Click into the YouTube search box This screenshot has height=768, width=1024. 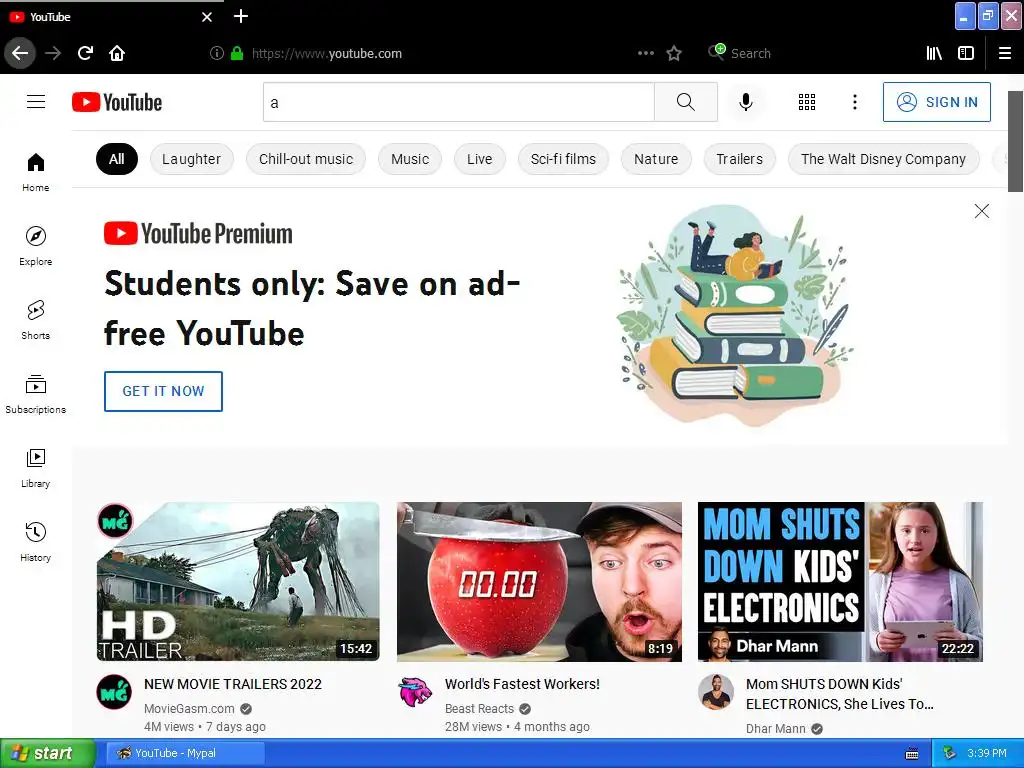[x=458, y=102]
